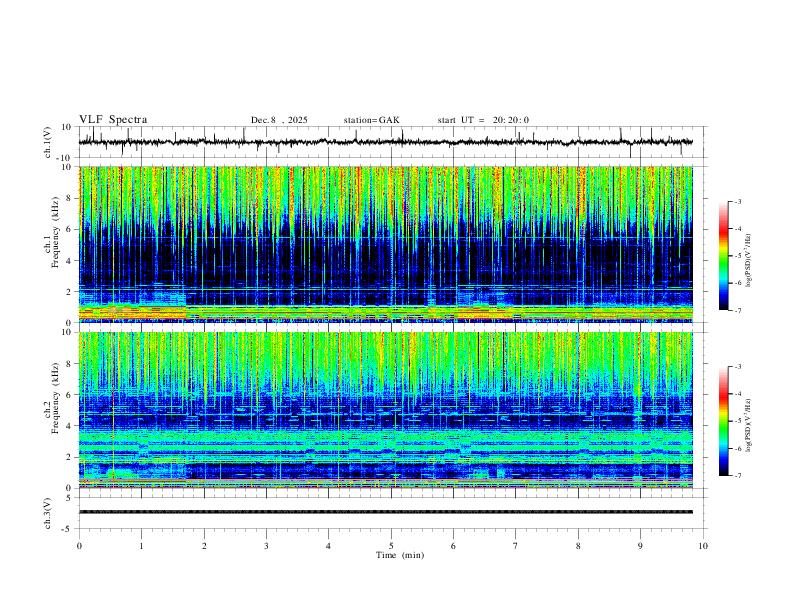The image size is (792, 612).
Task: Click the time-axis tick label "6"
Action: [x=453, y=546]
